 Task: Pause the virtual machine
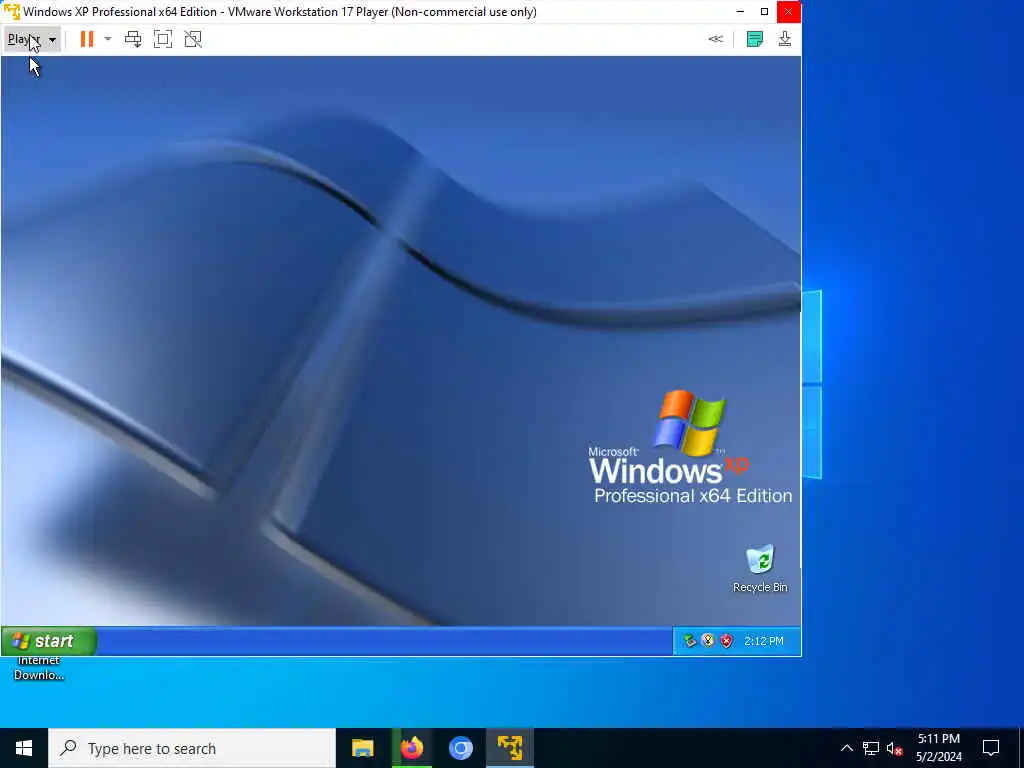pyautogui.click(x=86, y=39)
